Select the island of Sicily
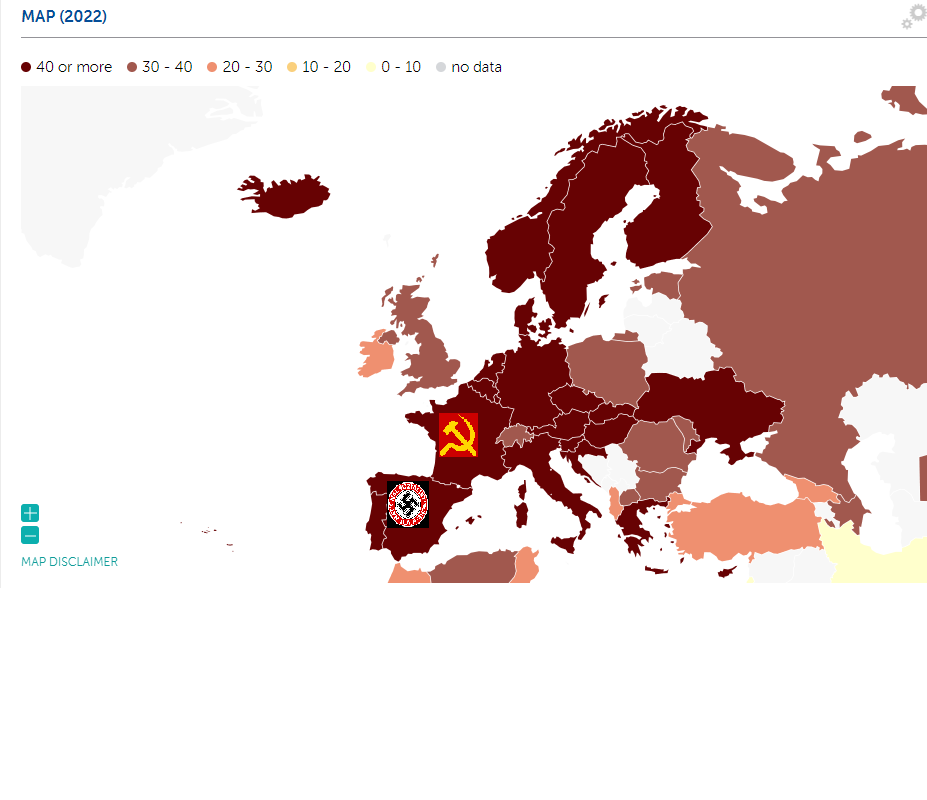This screenshot has width=927, height=800. (565, 543)
